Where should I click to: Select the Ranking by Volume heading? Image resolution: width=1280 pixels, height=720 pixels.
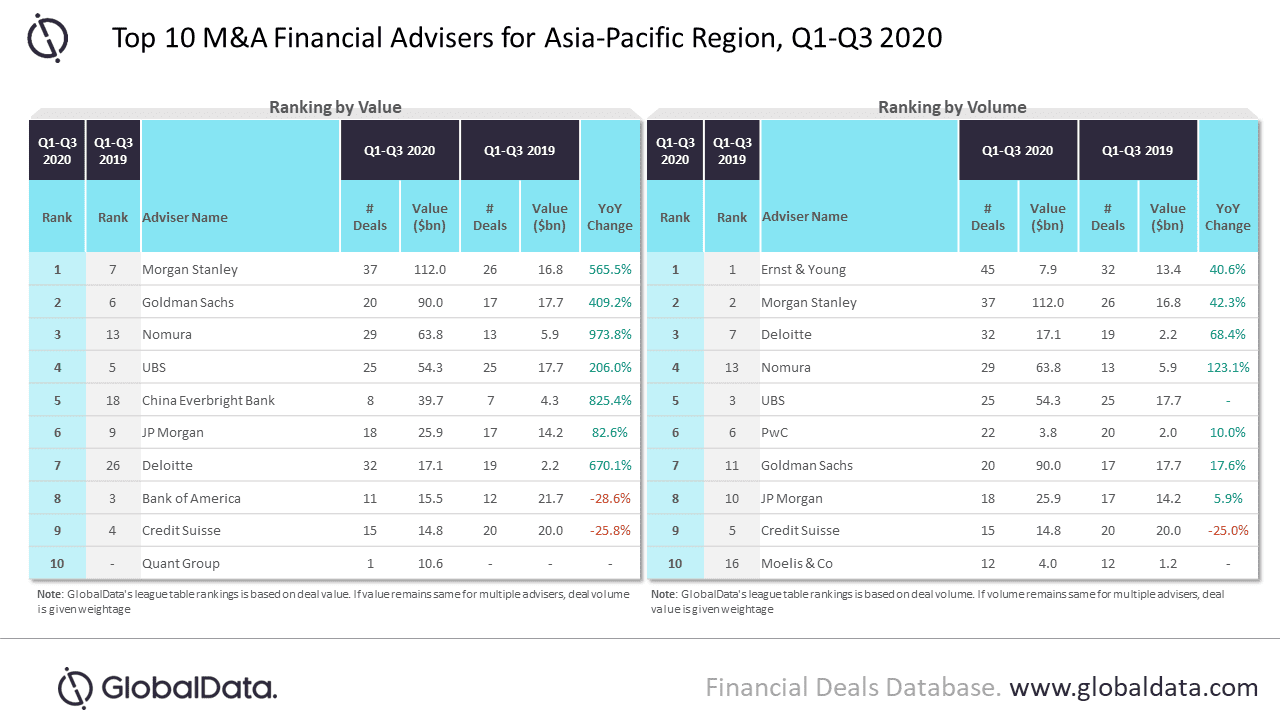pos(952,107)
